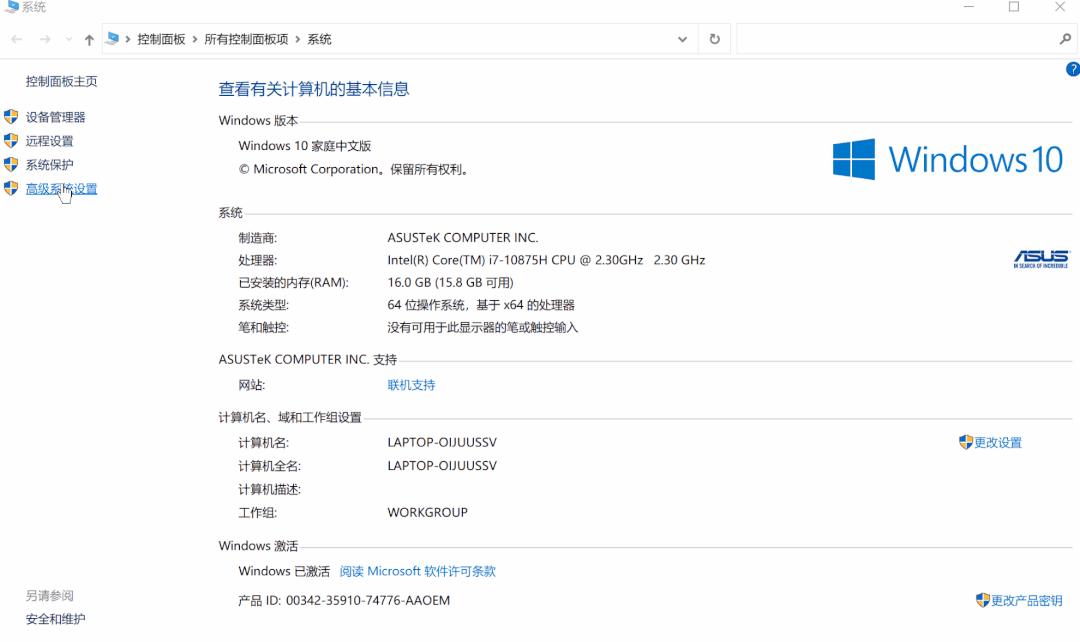Click the 远程设置 shield icon
This screenshot has width=1080, height=642.
(11, 140)
